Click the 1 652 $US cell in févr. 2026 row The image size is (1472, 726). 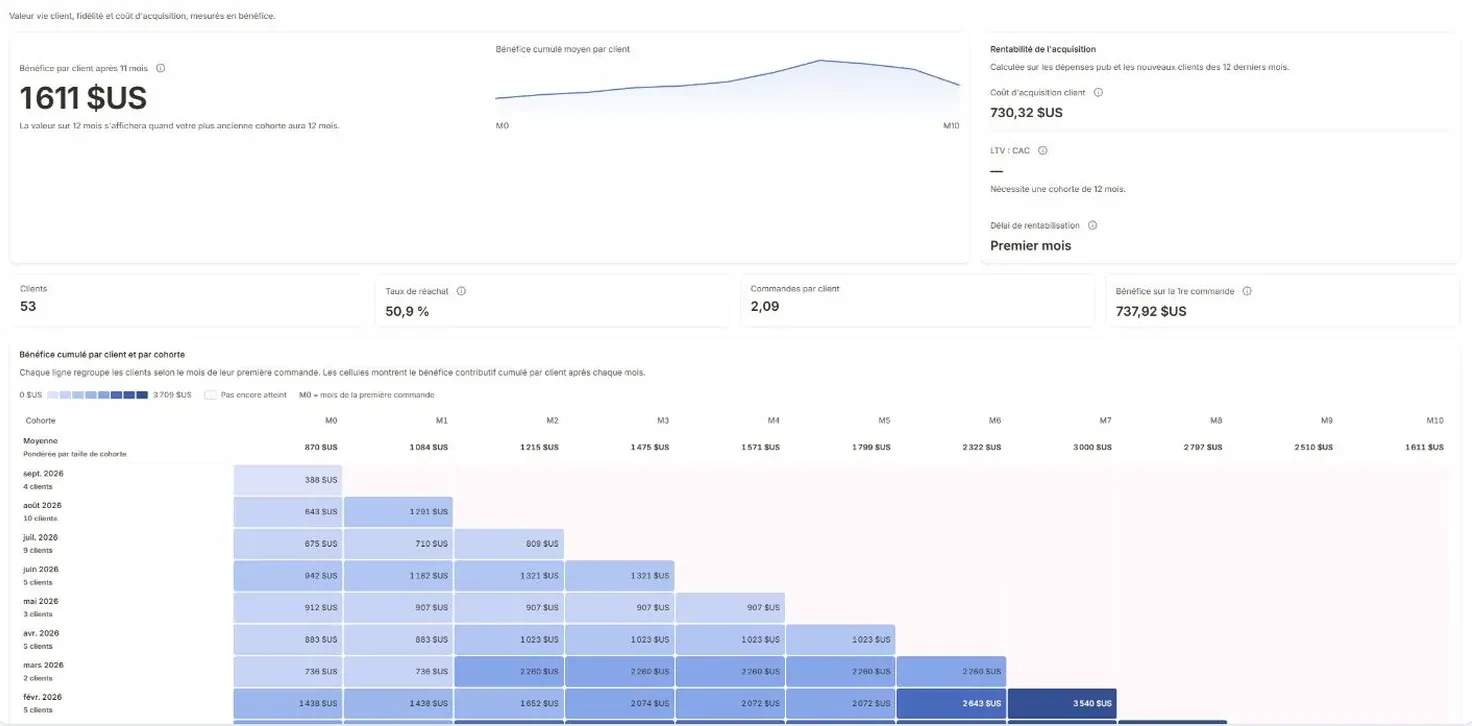[509, 704]
